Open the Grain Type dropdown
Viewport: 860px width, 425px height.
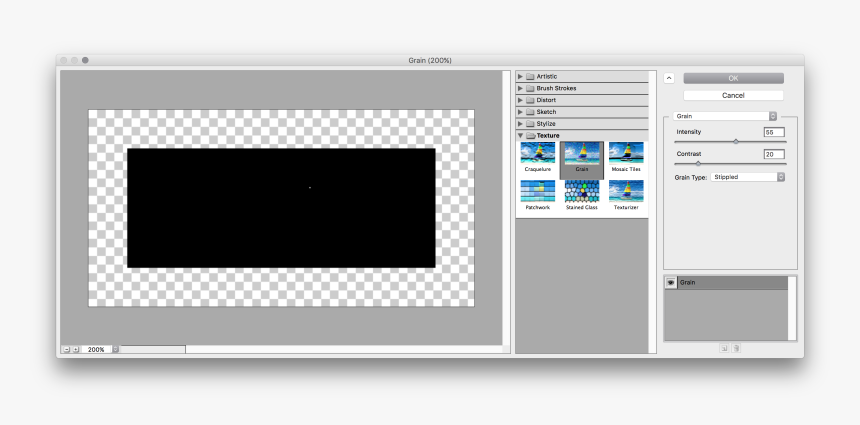pos(749,177)
